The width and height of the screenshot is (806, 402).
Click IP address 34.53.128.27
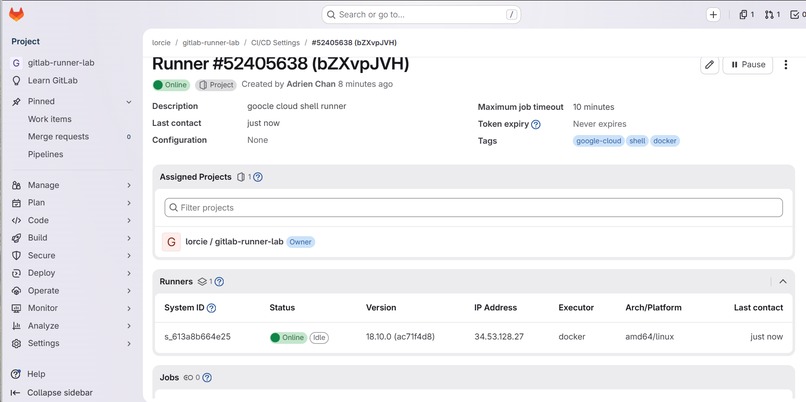(x=499, y=337)
